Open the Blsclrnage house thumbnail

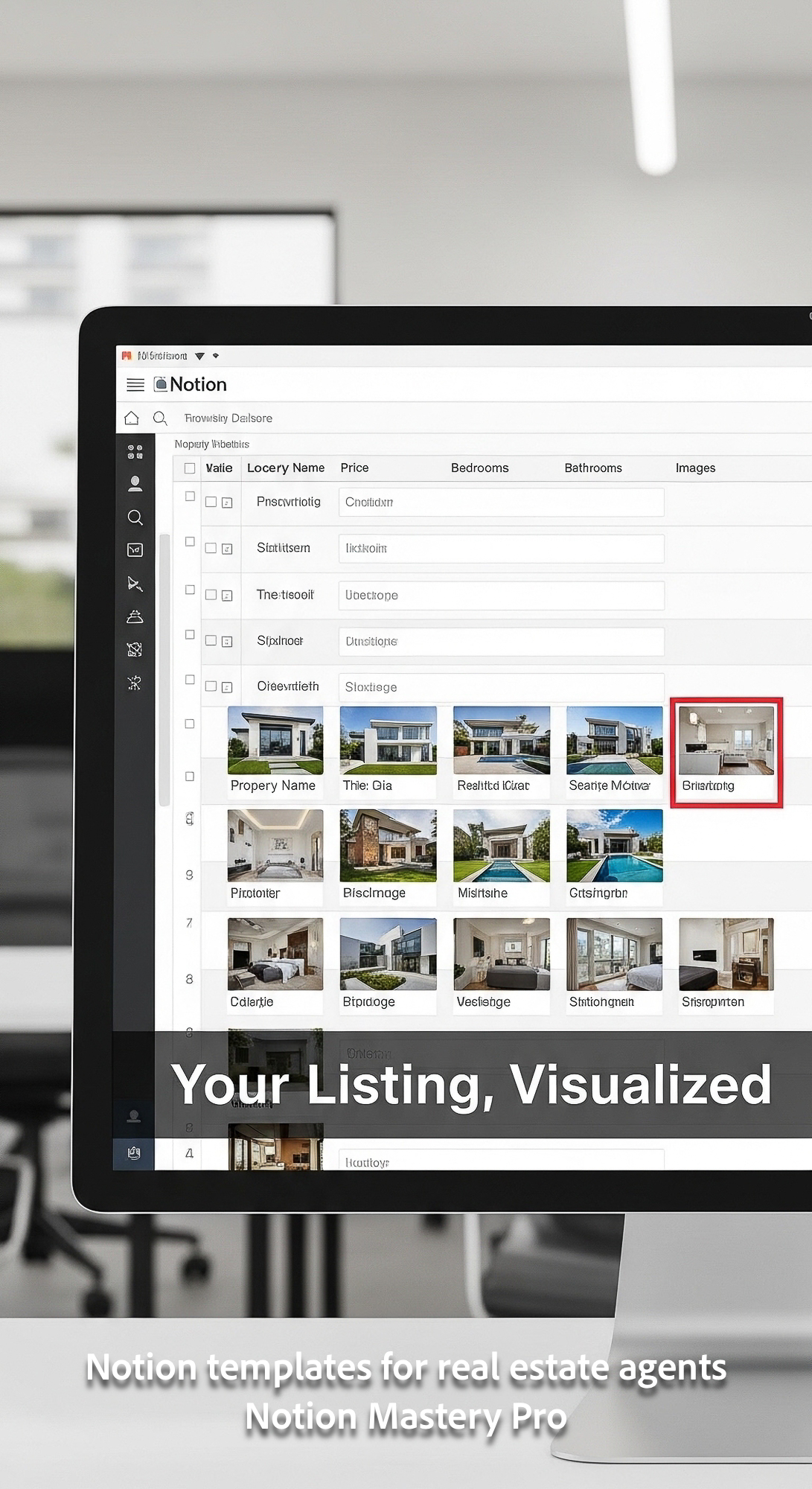pos(389,846)
